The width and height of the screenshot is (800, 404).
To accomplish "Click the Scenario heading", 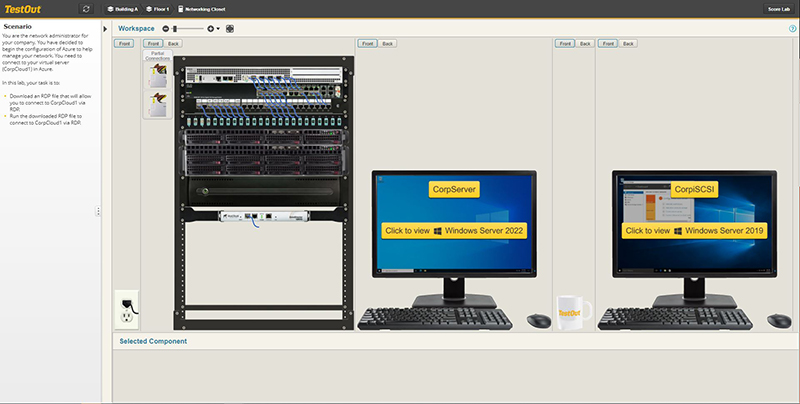I will click(x=17, y=27).
